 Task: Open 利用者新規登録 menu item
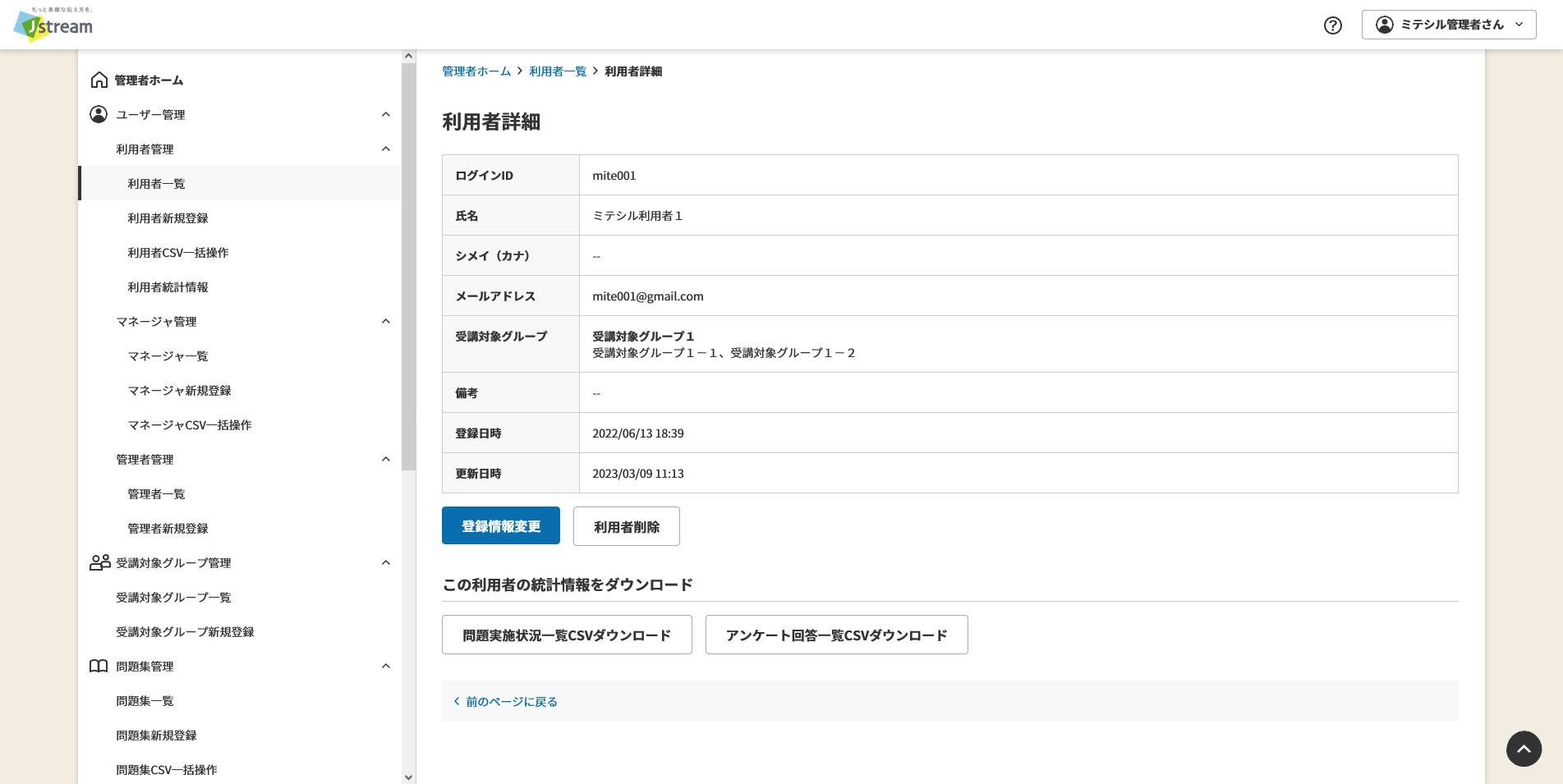[x=168, y=218]
